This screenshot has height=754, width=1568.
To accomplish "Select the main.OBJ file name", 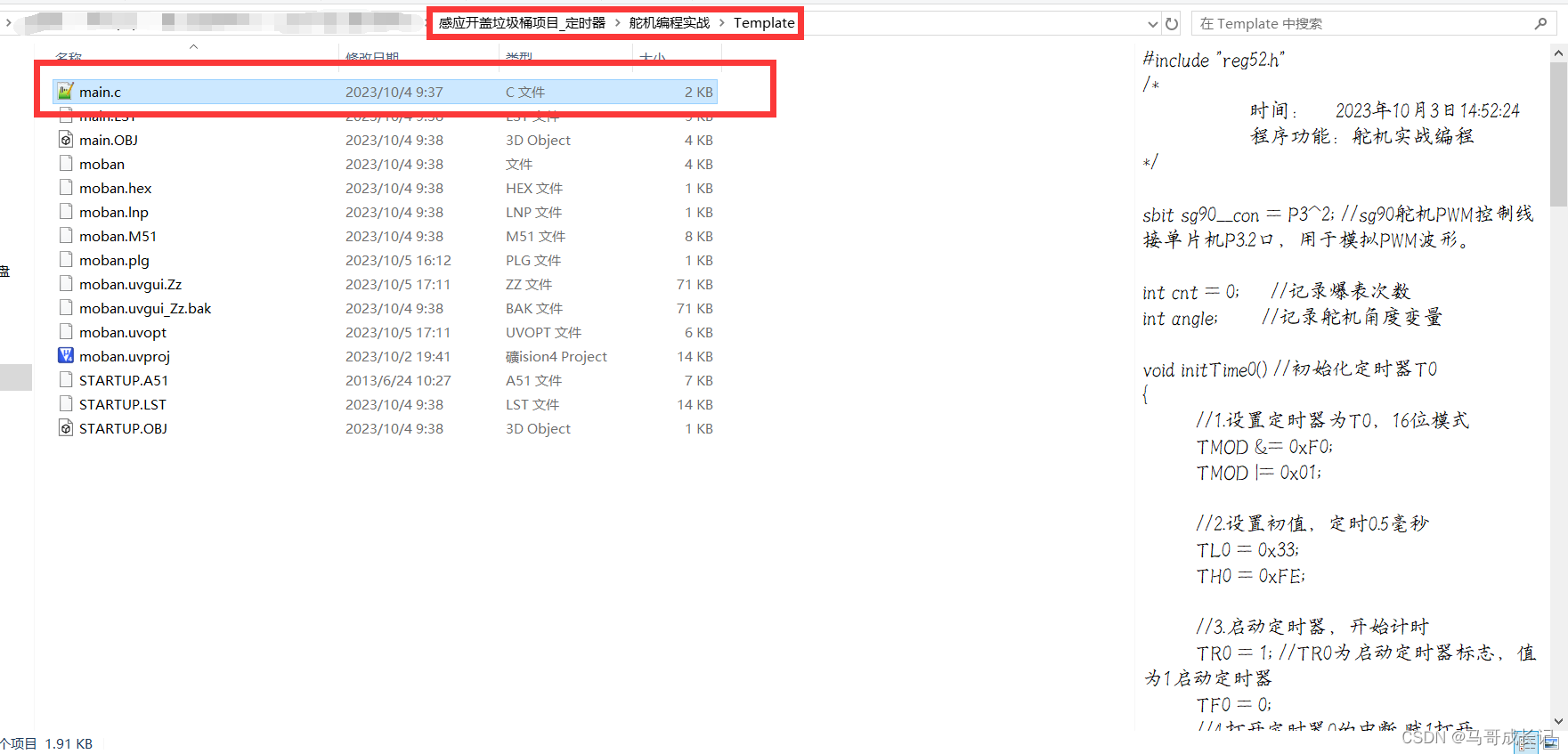I will (x=109, y=140).
